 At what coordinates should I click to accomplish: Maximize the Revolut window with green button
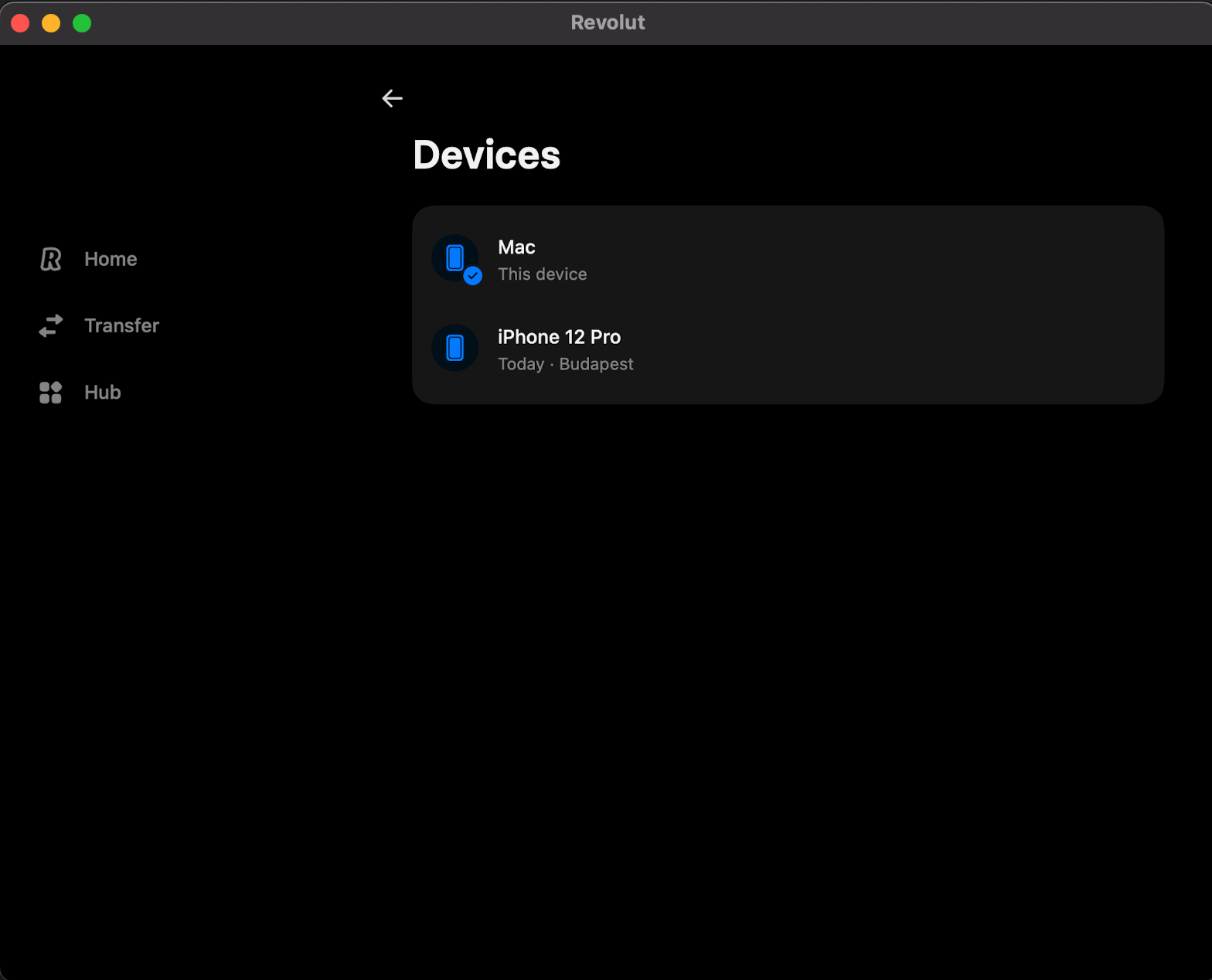[x=82, y=23]
